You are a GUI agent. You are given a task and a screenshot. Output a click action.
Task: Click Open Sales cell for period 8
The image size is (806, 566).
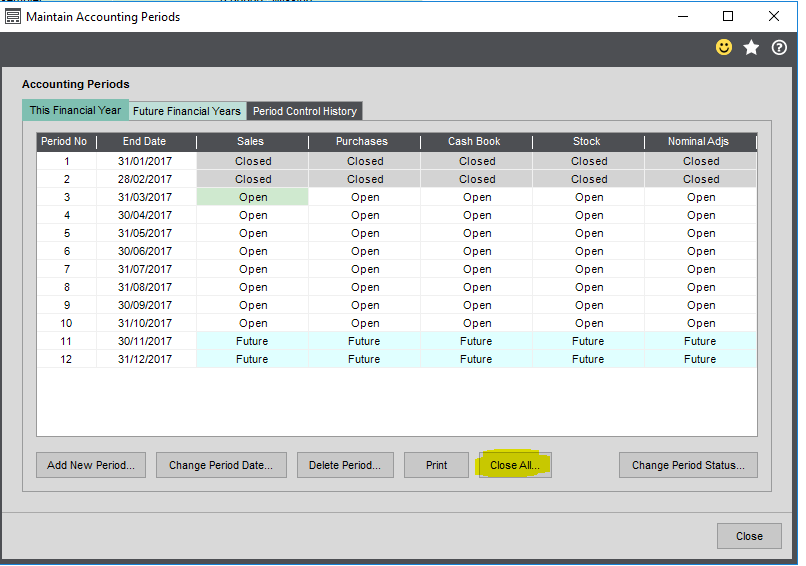coord(252,287)
